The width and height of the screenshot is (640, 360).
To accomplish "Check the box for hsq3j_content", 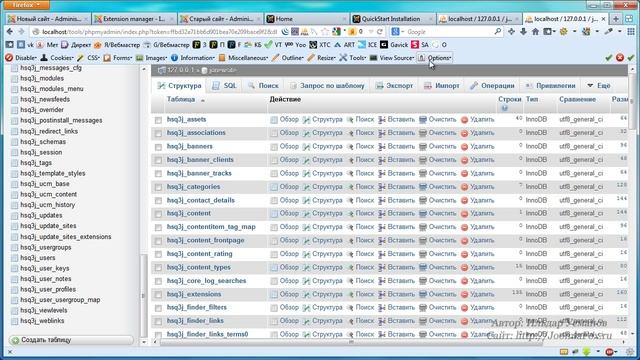I will (x=158, y=214).
